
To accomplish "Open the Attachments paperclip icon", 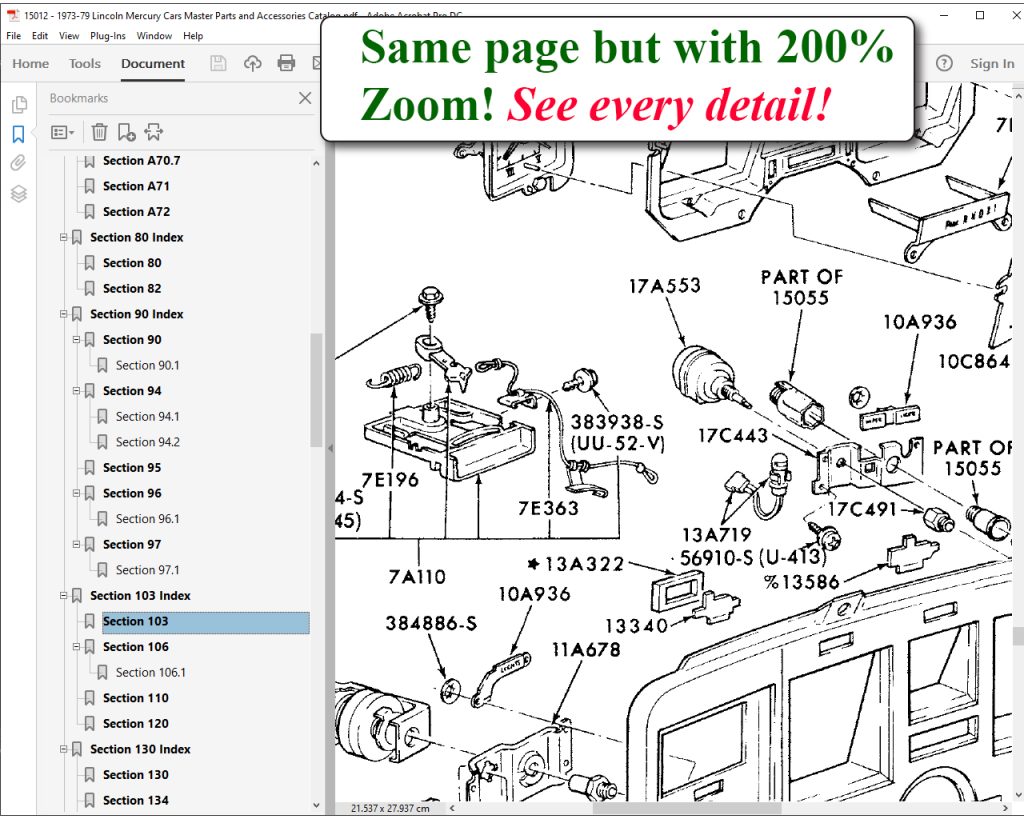I will (18, 163).
